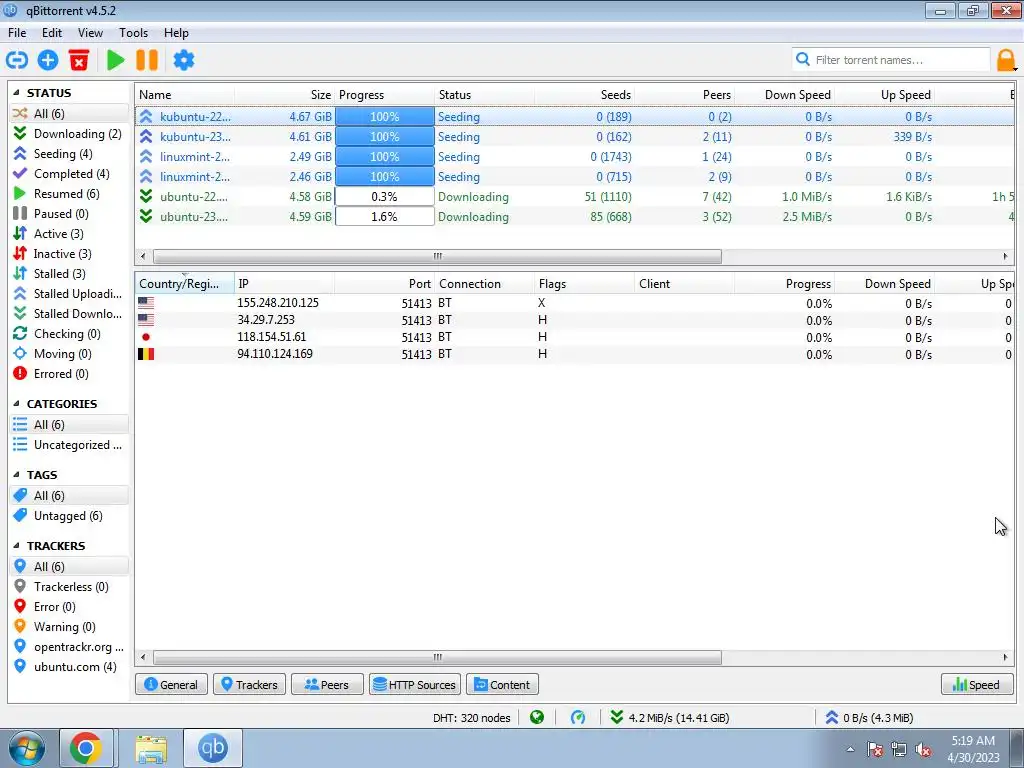1024x768 pixels.
Task: Filter by Checking (0) status
Action: coord(69,334)
